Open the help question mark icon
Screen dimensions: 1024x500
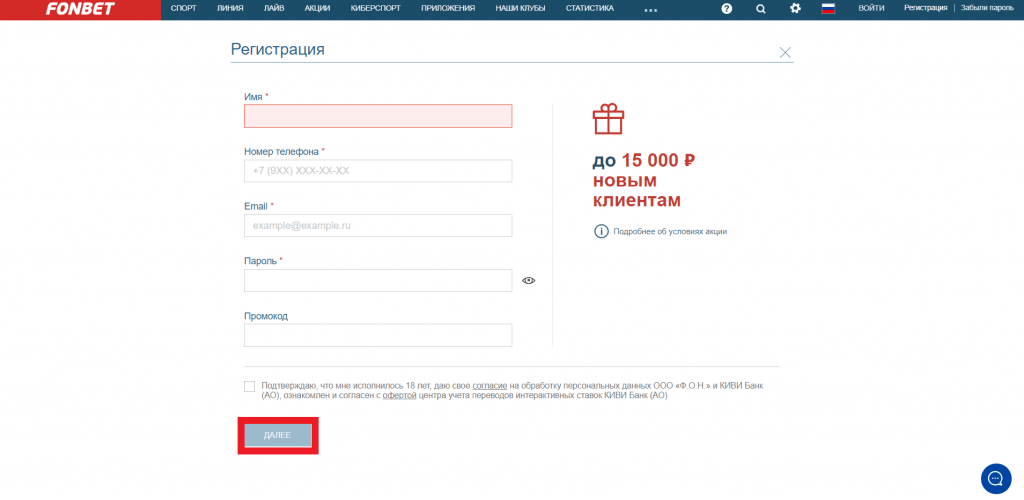tap(726, 9)
